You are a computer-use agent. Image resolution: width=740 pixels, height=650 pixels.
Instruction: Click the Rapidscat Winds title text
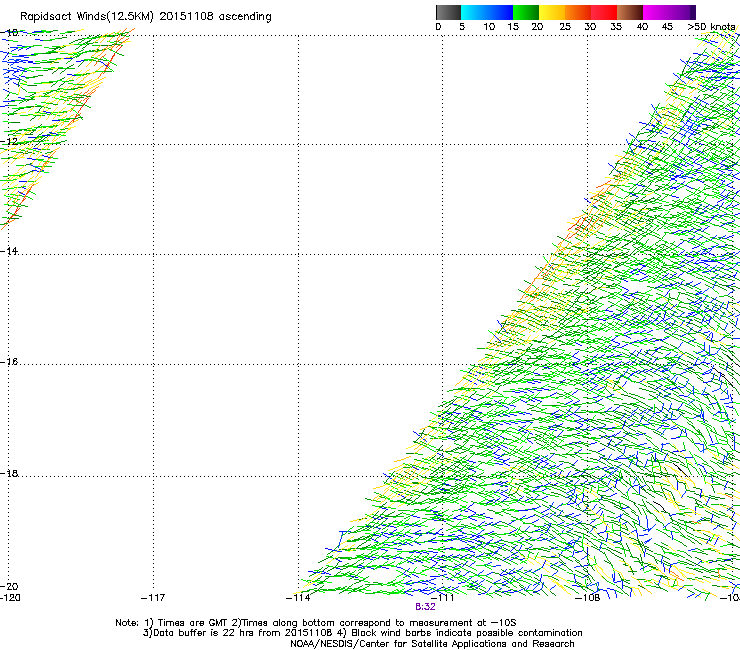pos(146,17)
